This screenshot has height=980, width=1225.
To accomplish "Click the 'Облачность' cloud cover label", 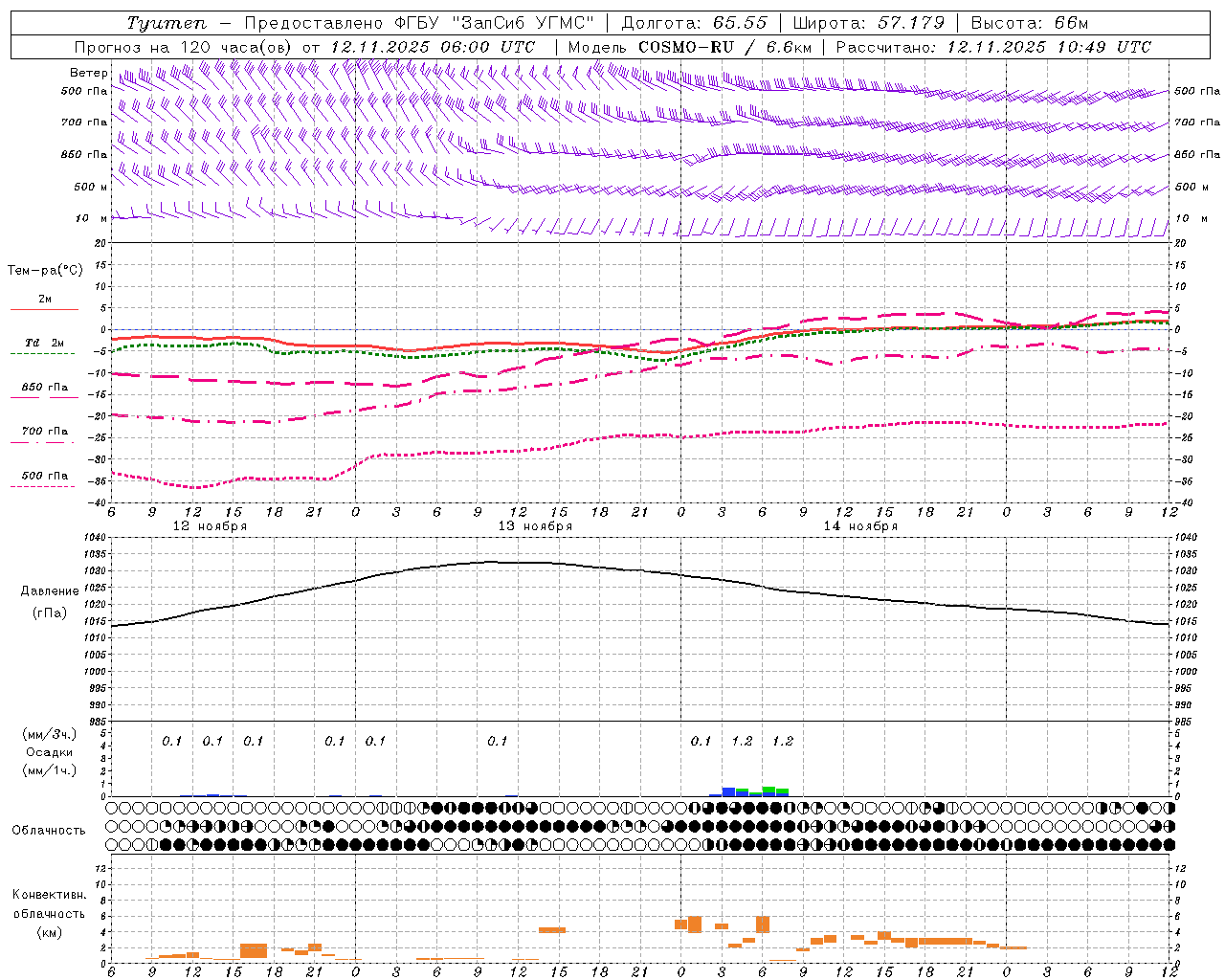I will coord(49,831).
